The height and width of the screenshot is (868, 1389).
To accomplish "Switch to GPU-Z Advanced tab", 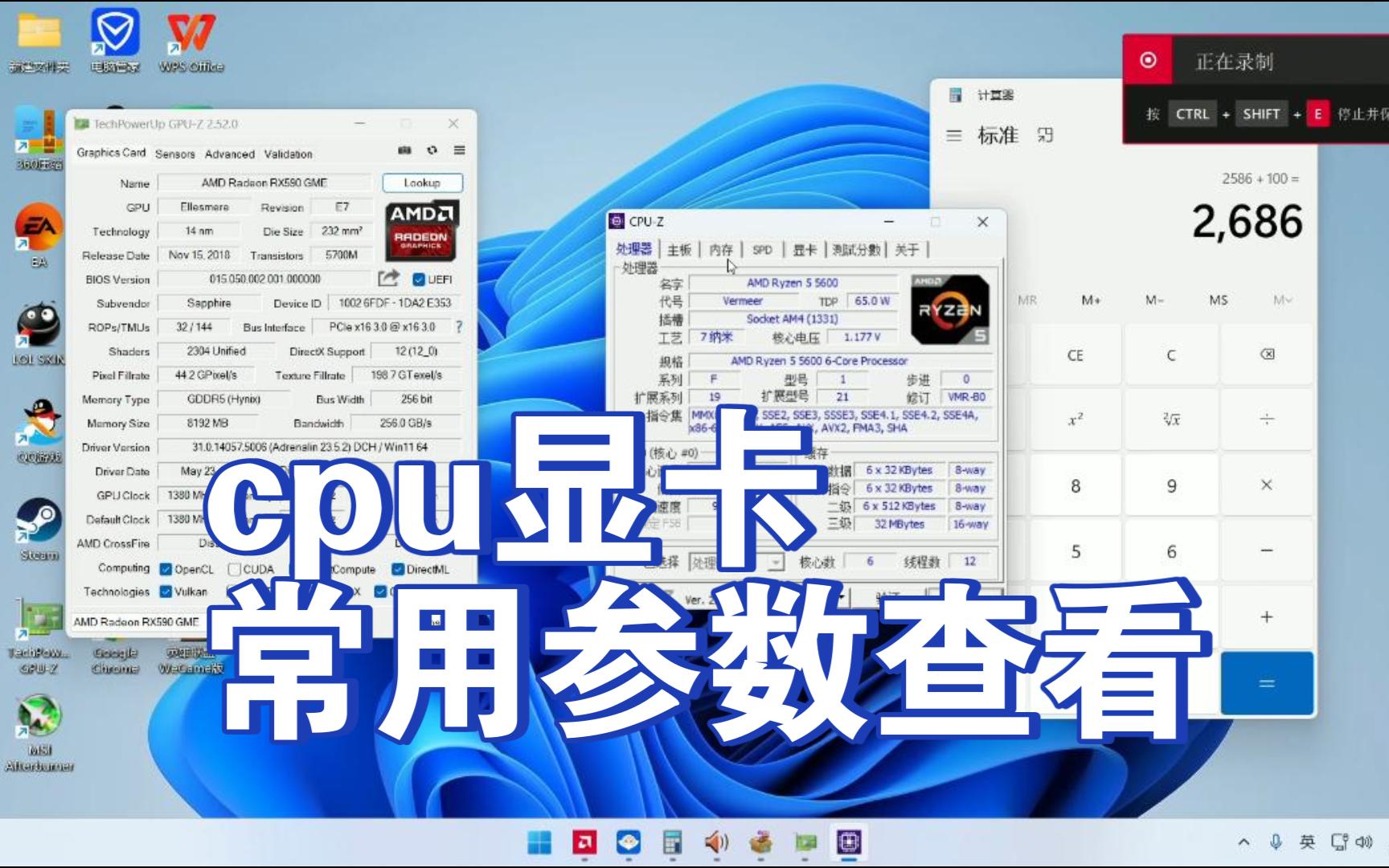I will pyautogui.click(x=230, y=154).
